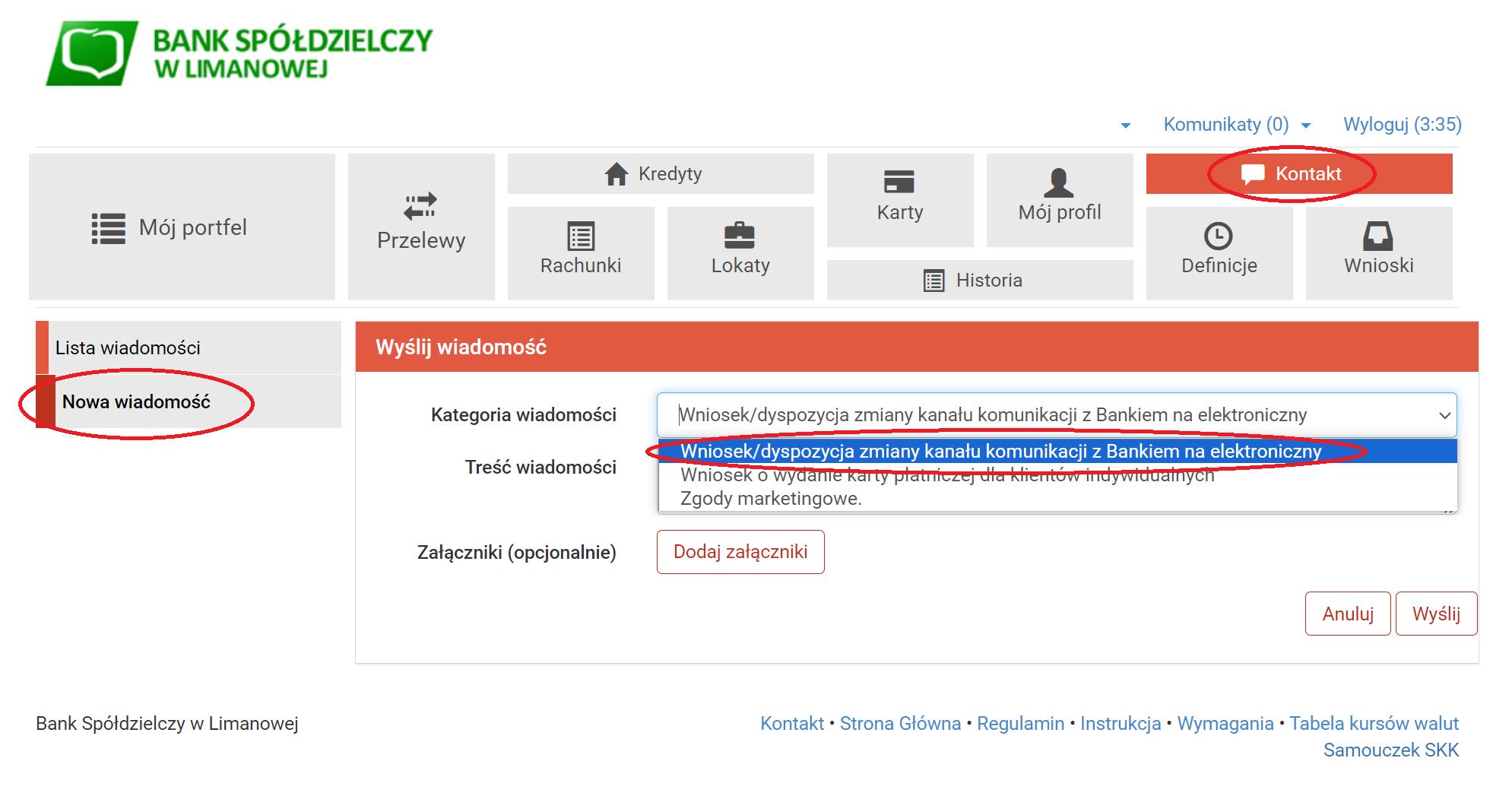Click the Dodaj załączniki button
This screenshot has height=793, width=1512.
pos(740,552)
